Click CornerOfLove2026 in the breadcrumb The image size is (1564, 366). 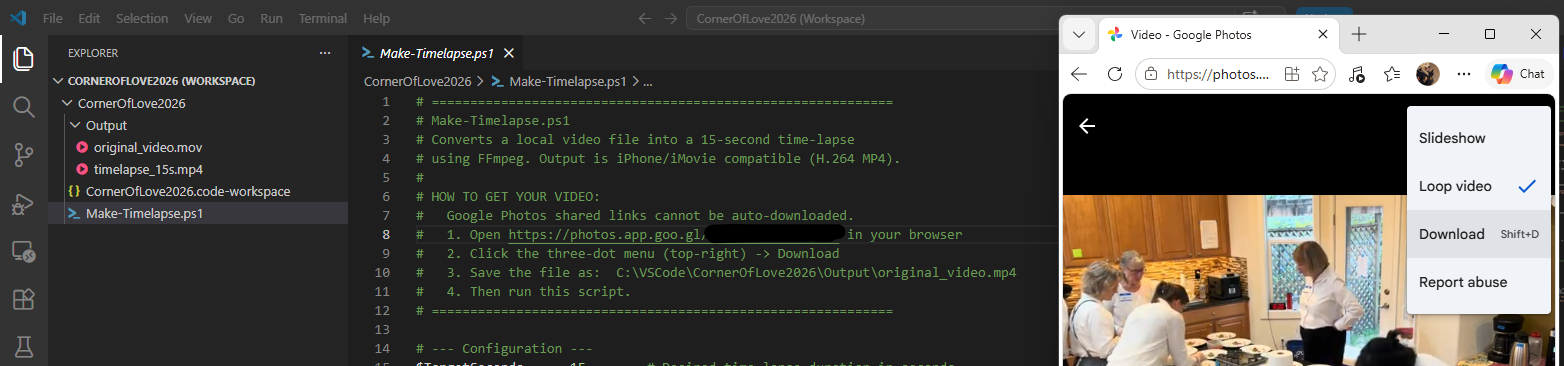point(417,82)
